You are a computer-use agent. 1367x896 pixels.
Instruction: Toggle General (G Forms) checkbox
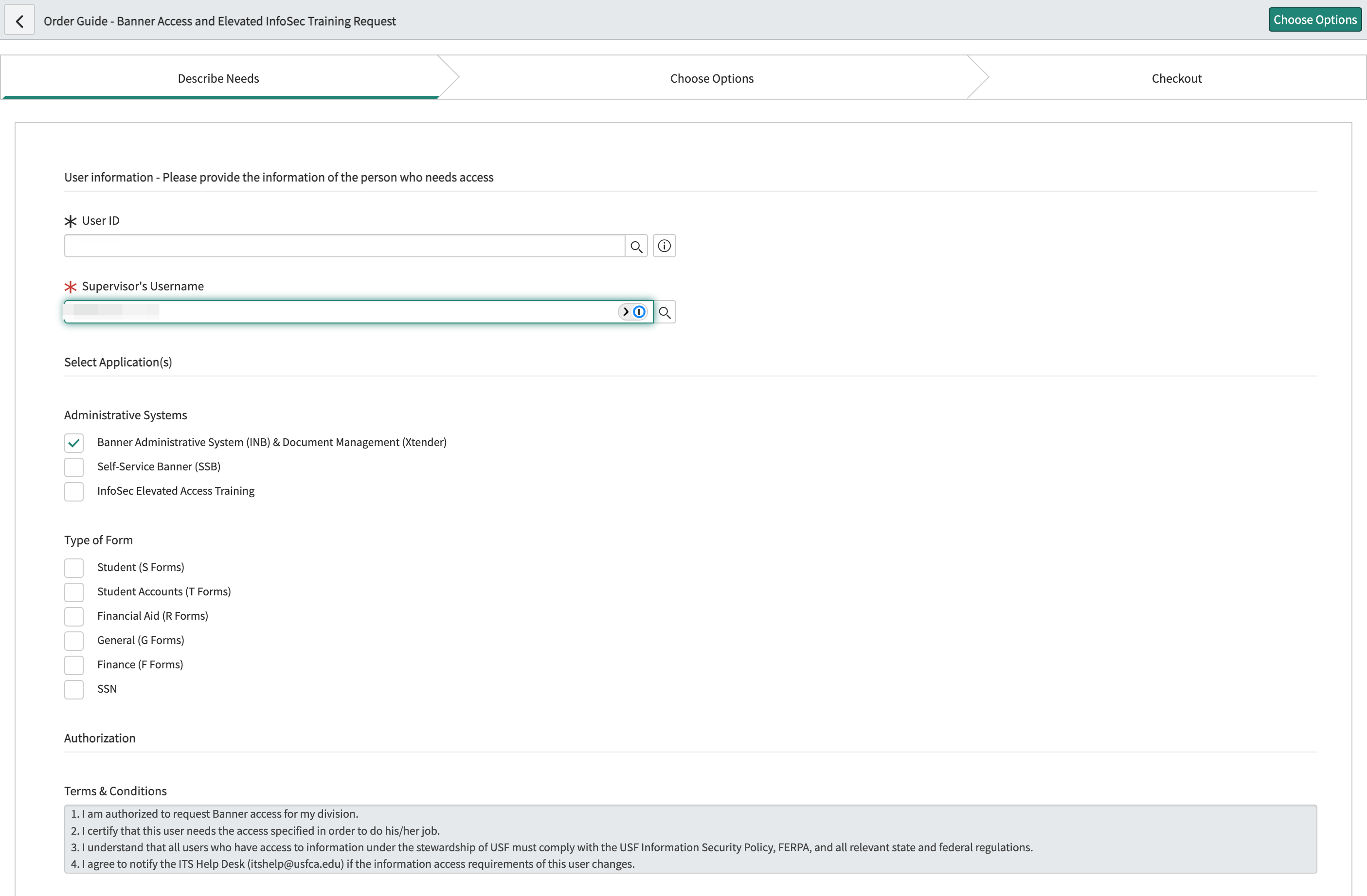click(74, 641)
